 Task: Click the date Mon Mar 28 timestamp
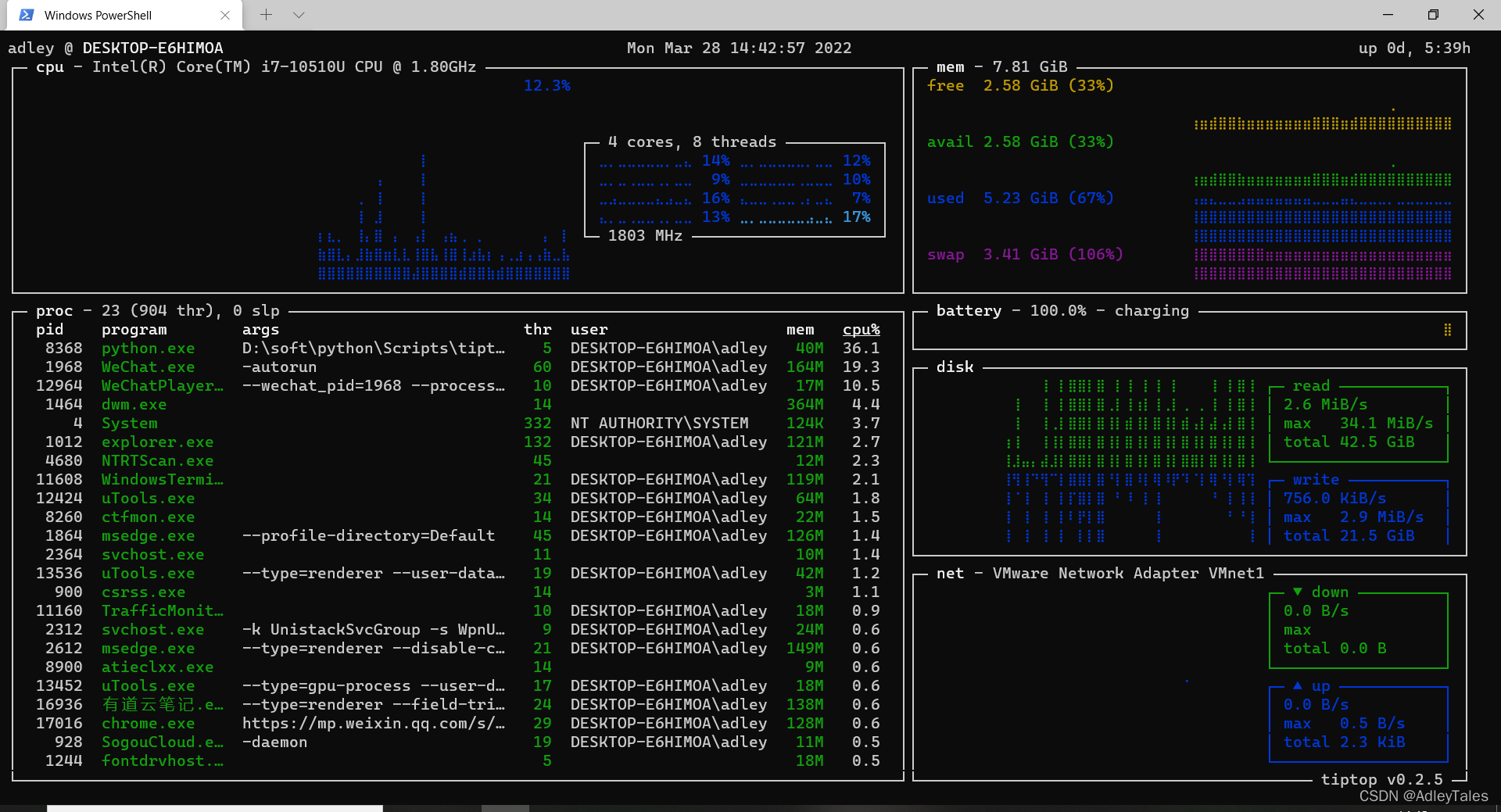(x=740, y=48)
